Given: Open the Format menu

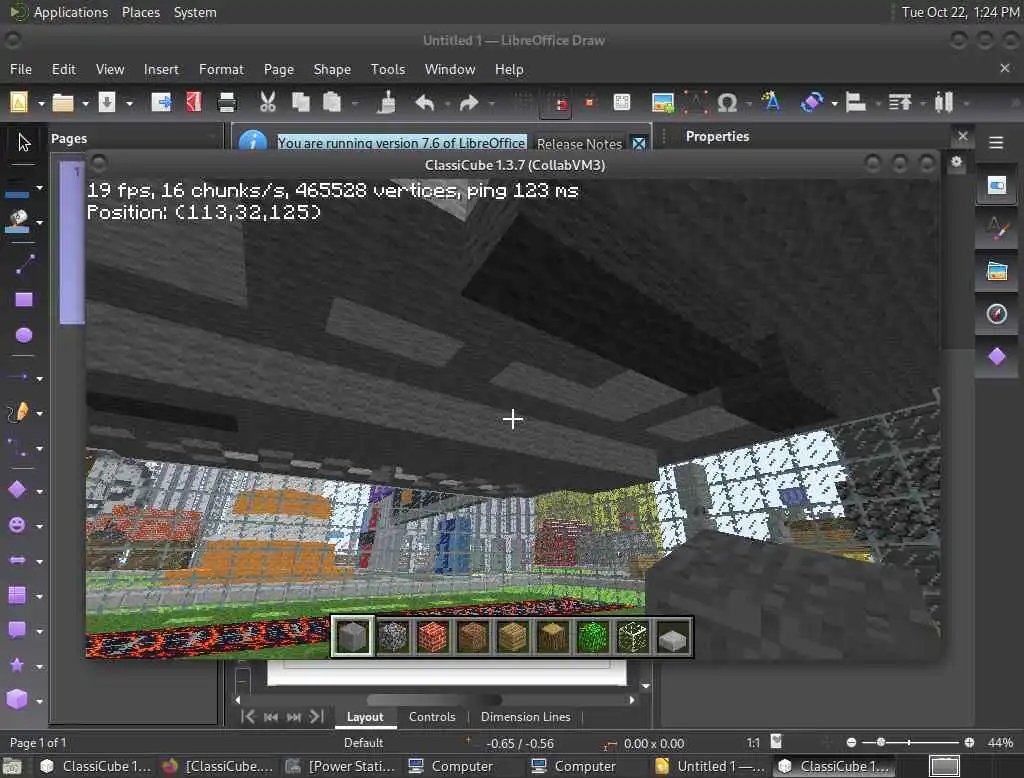Looking at the screenshot, I should [221, 69].
